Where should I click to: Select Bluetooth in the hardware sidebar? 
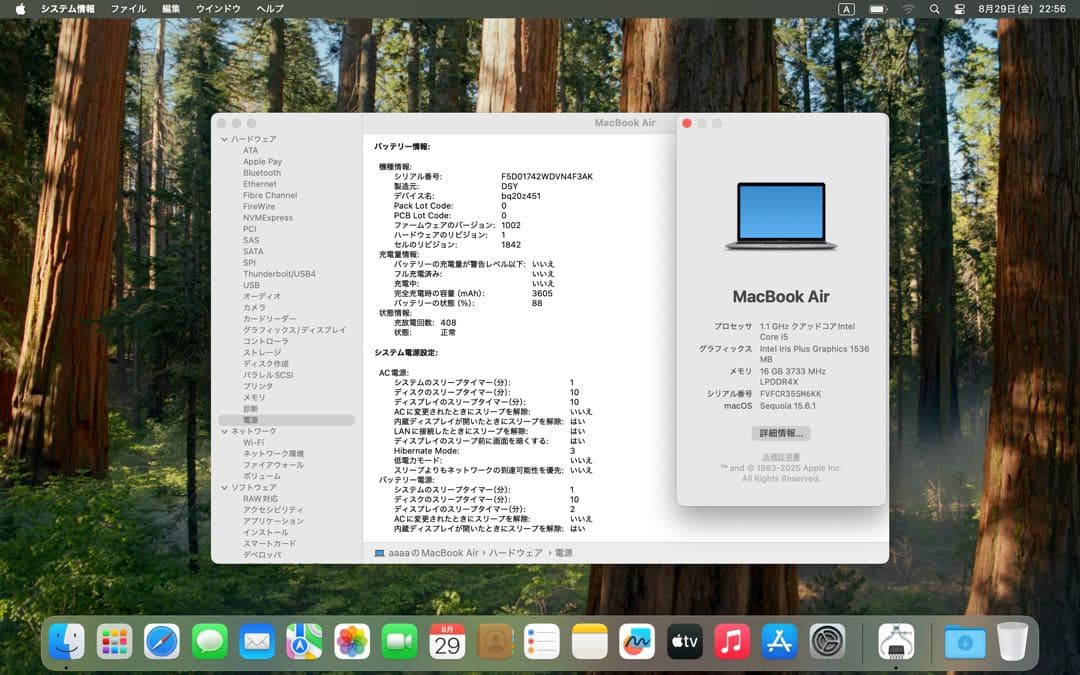coord(263,172)
